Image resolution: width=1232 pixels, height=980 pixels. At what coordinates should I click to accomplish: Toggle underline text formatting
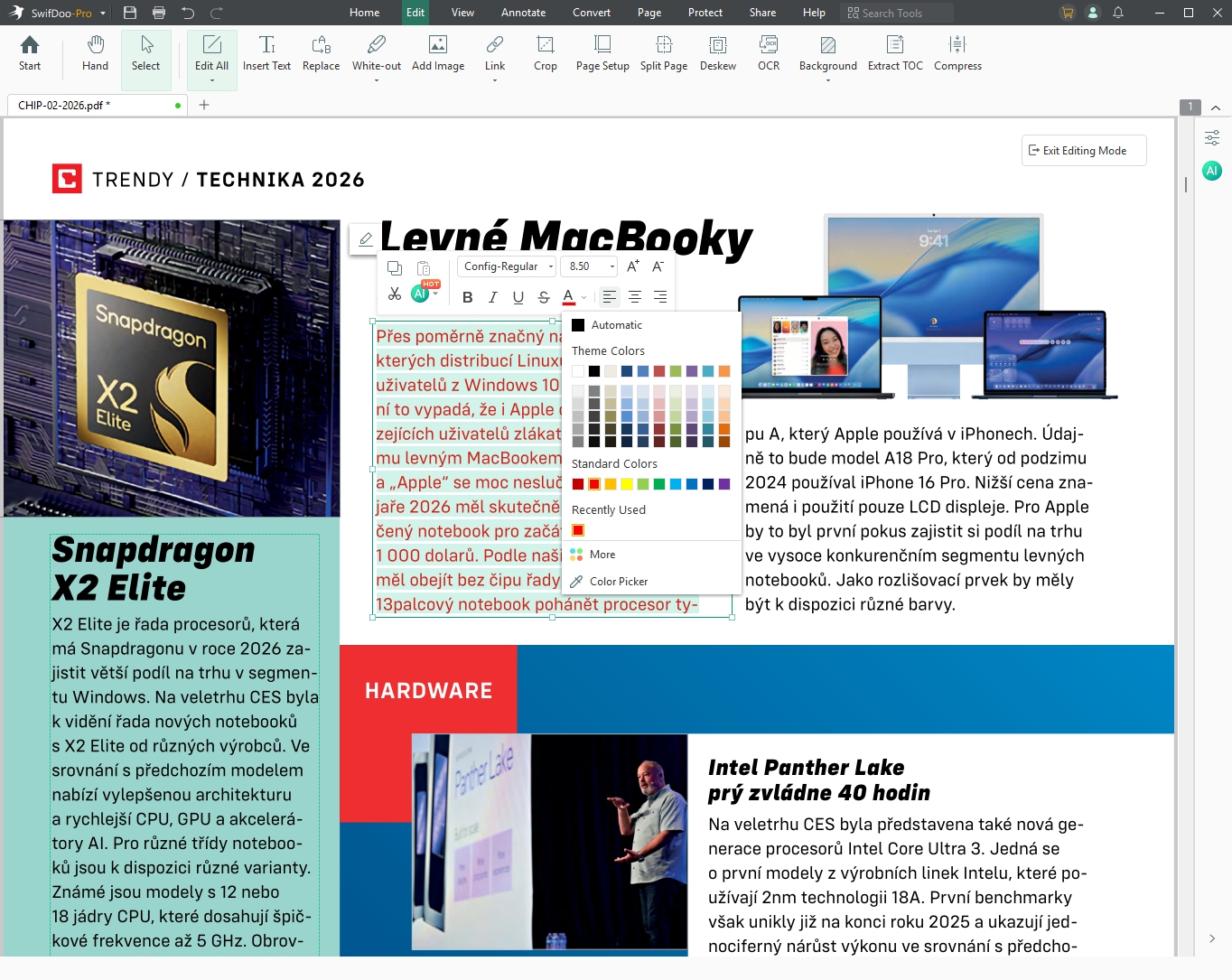518,297
